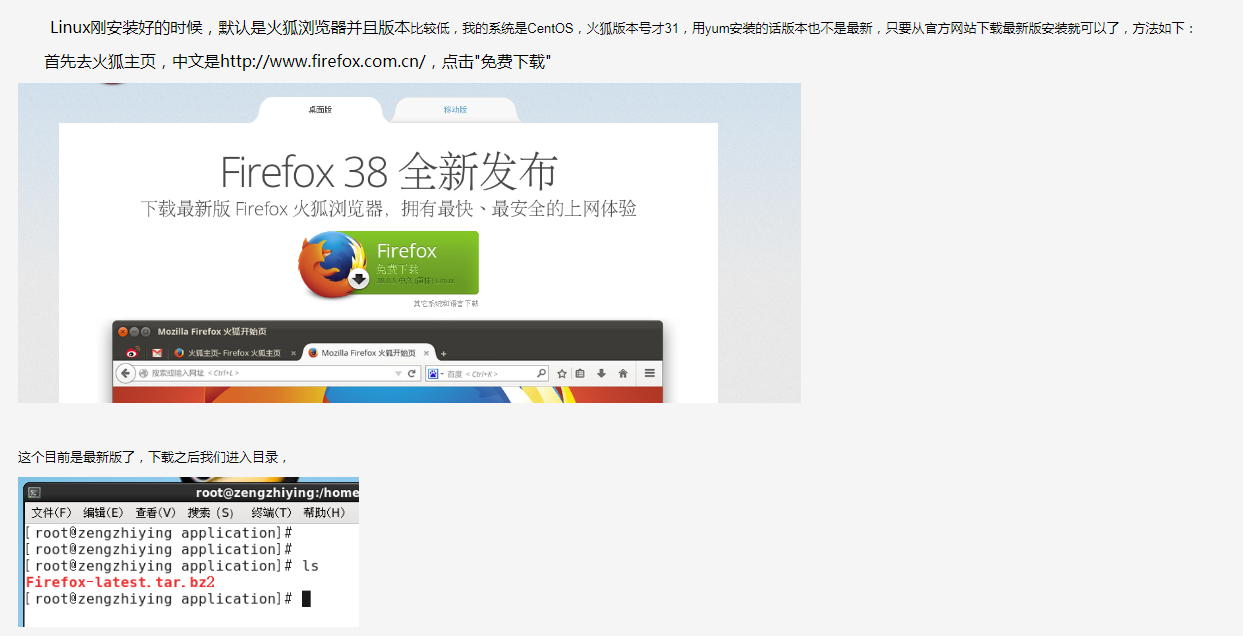Click the 'ls' command text in terminal
1243x636 pixels.
310,566
